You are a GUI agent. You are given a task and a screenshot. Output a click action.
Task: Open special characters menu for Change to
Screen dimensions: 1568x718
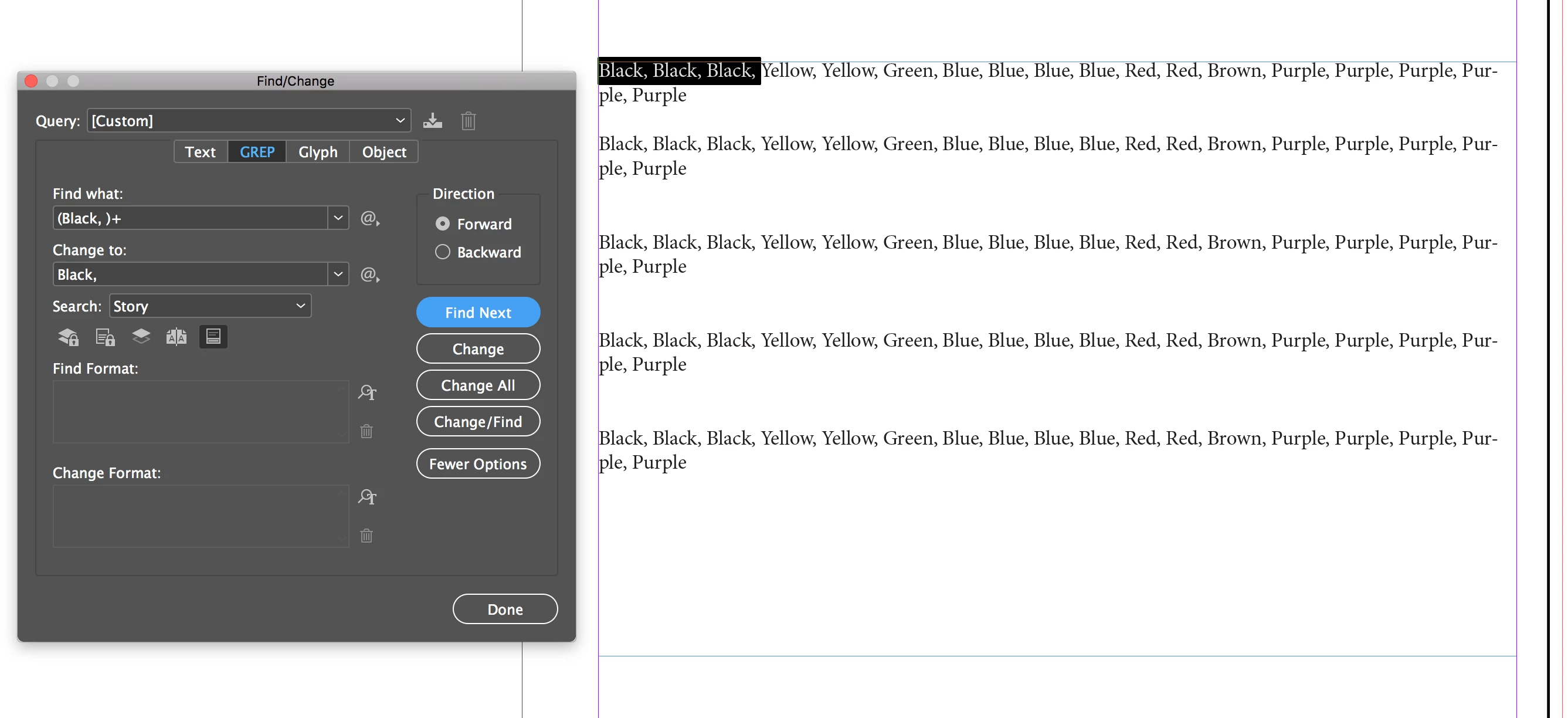(x=369, y=275)
